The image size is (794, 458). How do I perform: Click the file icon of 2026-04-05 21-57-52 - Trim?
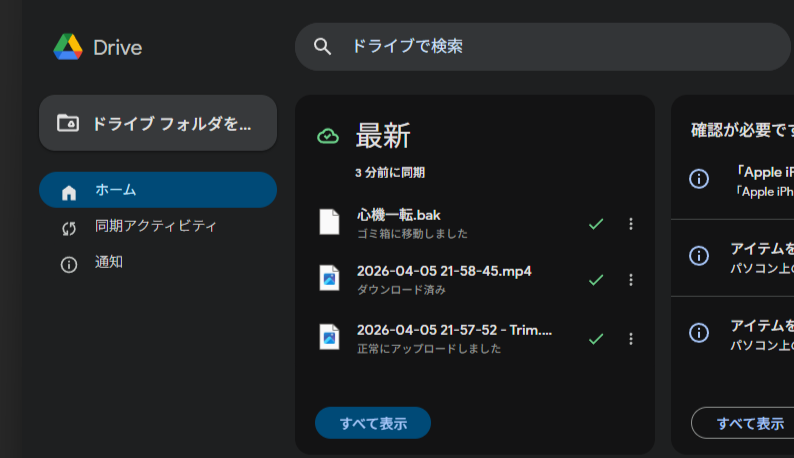(329, 337)
